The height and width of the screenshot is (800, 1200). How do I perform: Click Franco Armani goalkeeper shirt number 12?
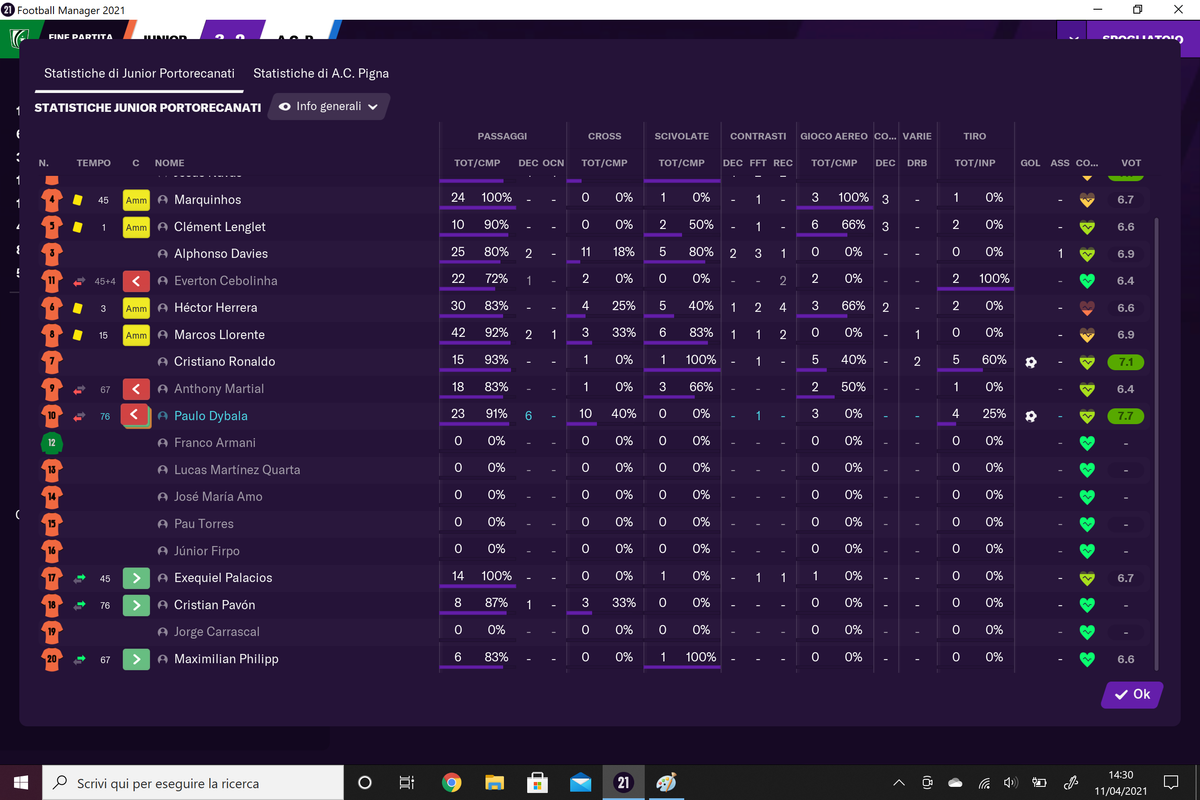click(51, 443)
